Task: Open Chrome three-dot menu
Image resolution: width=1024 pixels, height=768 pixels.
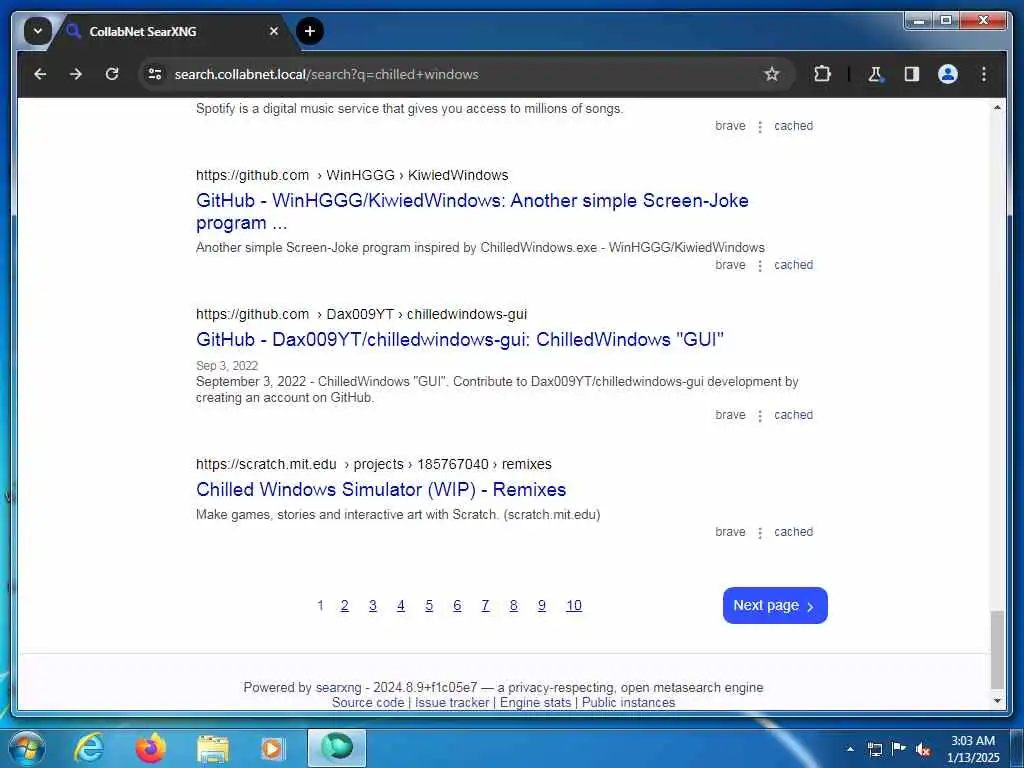Action: [984, 74]
